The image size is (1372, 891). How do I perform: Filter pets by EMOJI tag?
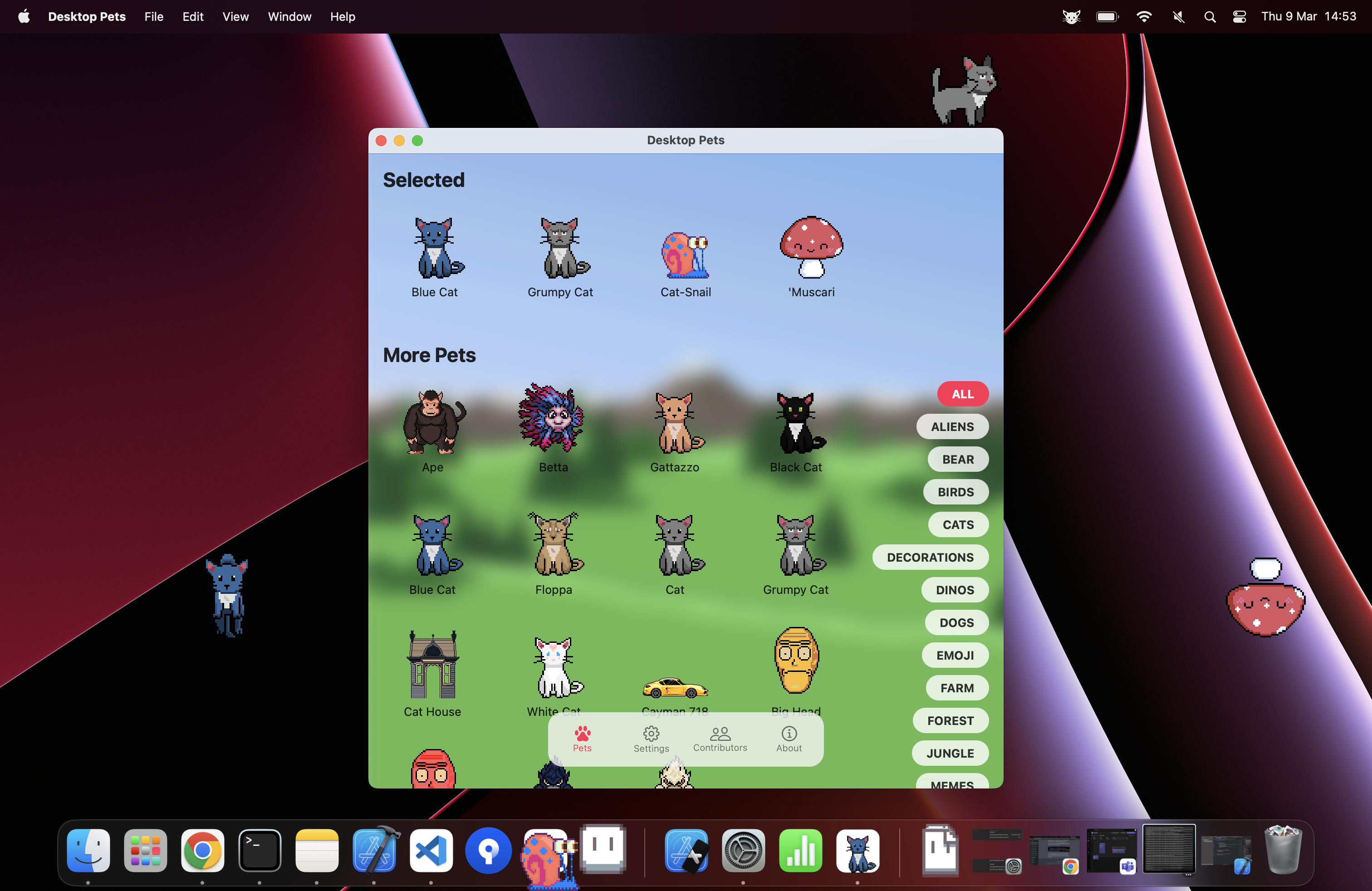[x=955, y=655]
